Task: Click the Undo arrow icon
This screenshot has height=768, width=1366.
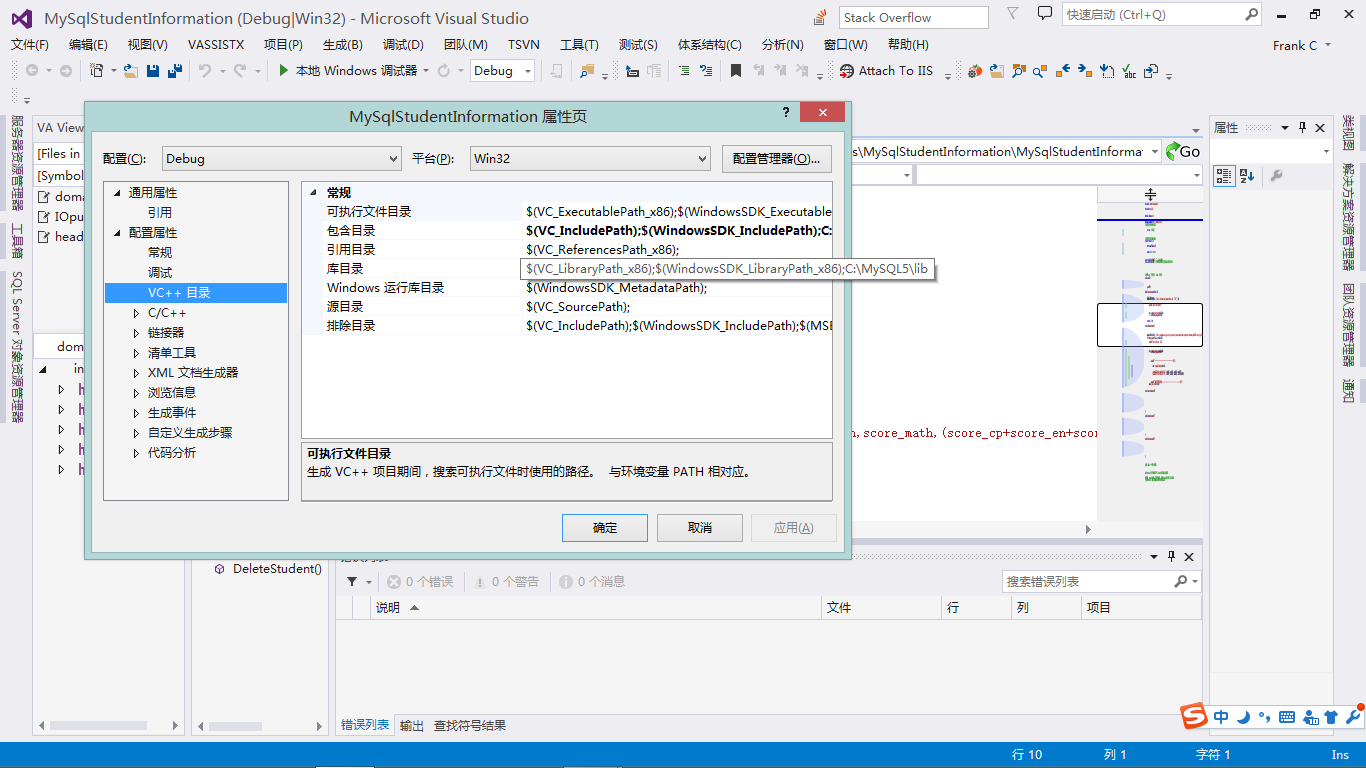Action: pos(205,71)
